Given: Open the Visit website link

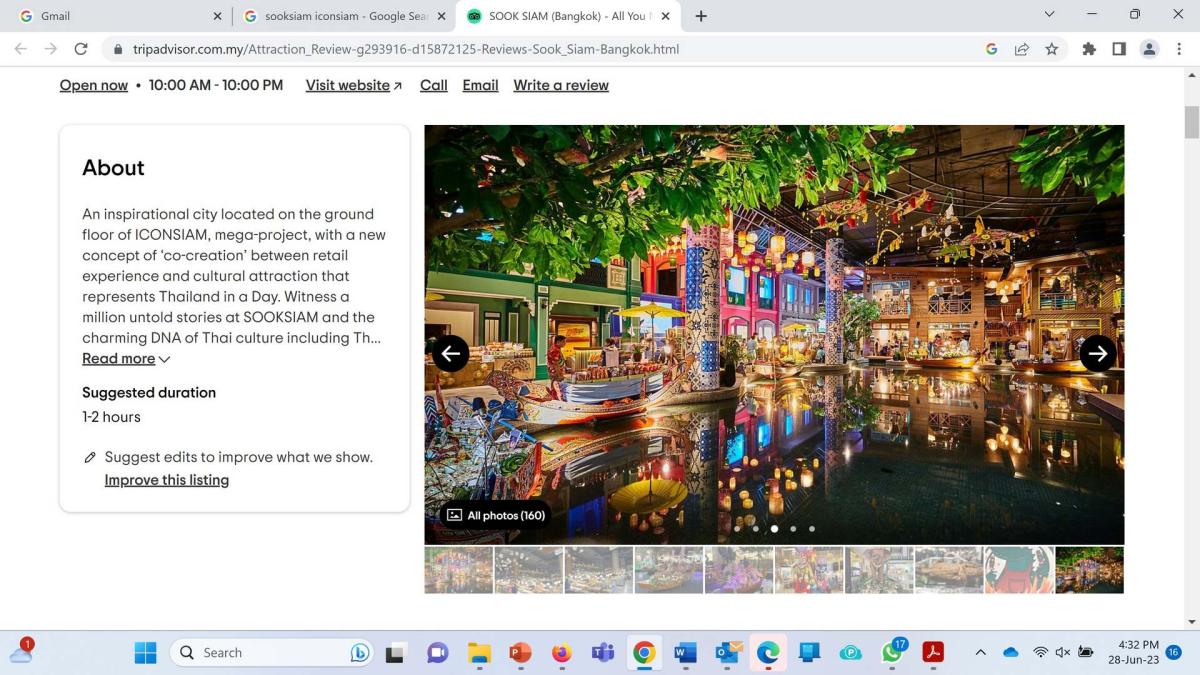Looking at the screenshot, I should [354, 85].
